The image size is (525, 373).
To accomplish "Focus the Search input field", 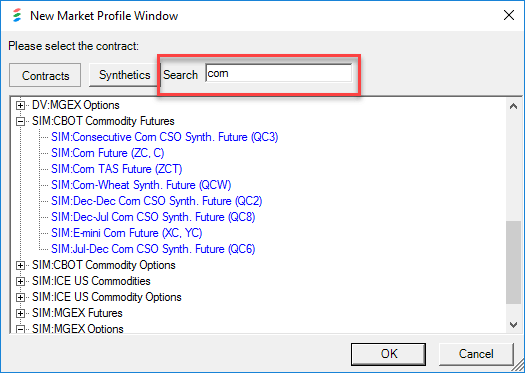I will coord(279,73).
